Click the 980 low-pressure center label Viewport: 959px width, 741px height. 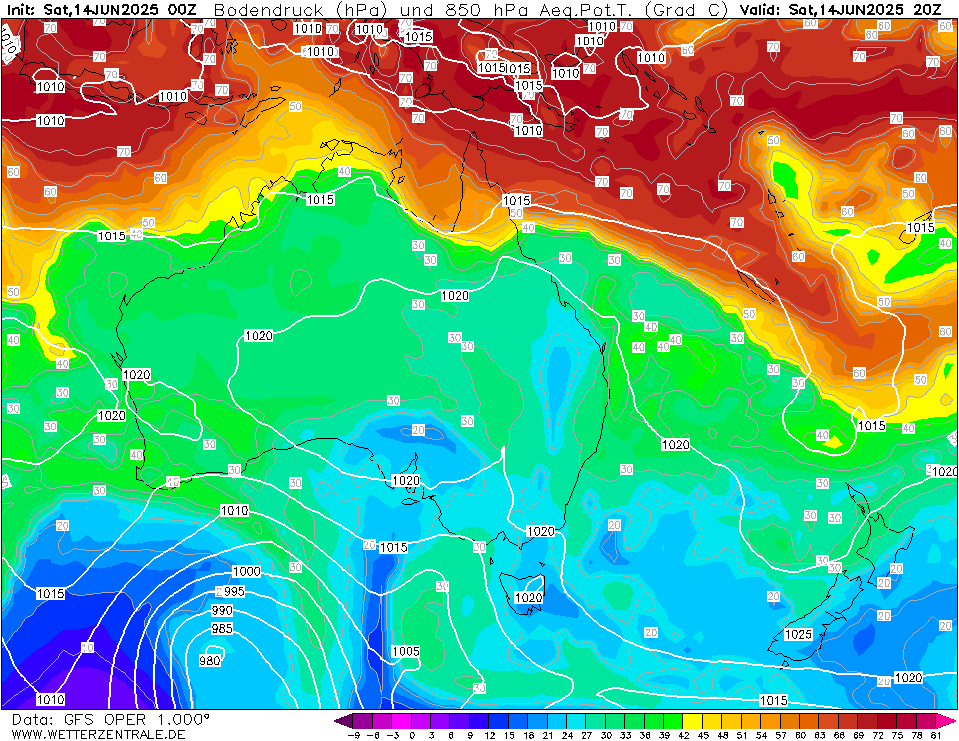click(x=210, y=660)
